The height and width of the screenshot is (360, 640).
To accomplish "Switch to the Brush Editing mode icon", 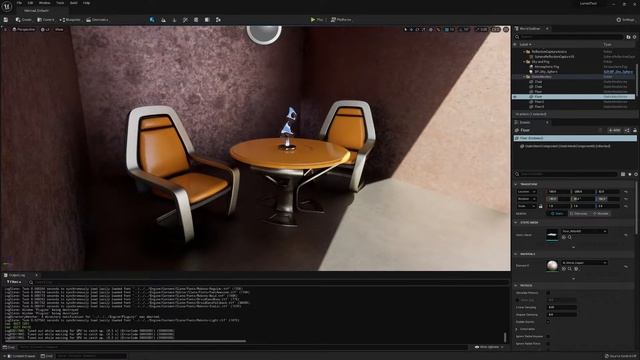I will pyautogui.click(x=218, y=20).
